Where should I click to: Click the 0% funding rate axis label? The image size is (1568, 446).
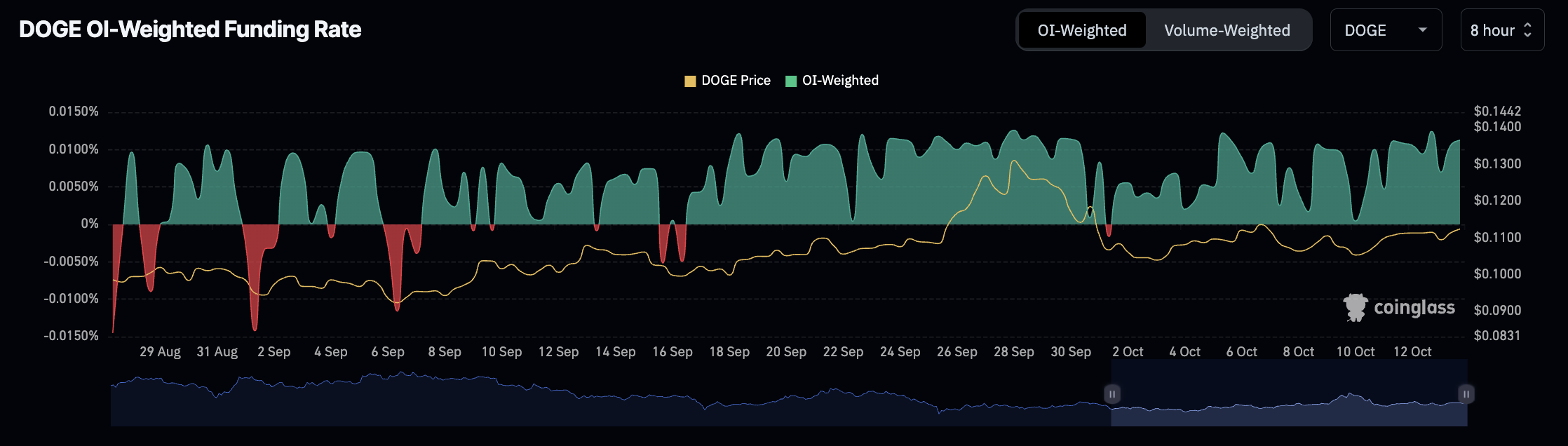(90, 224)
